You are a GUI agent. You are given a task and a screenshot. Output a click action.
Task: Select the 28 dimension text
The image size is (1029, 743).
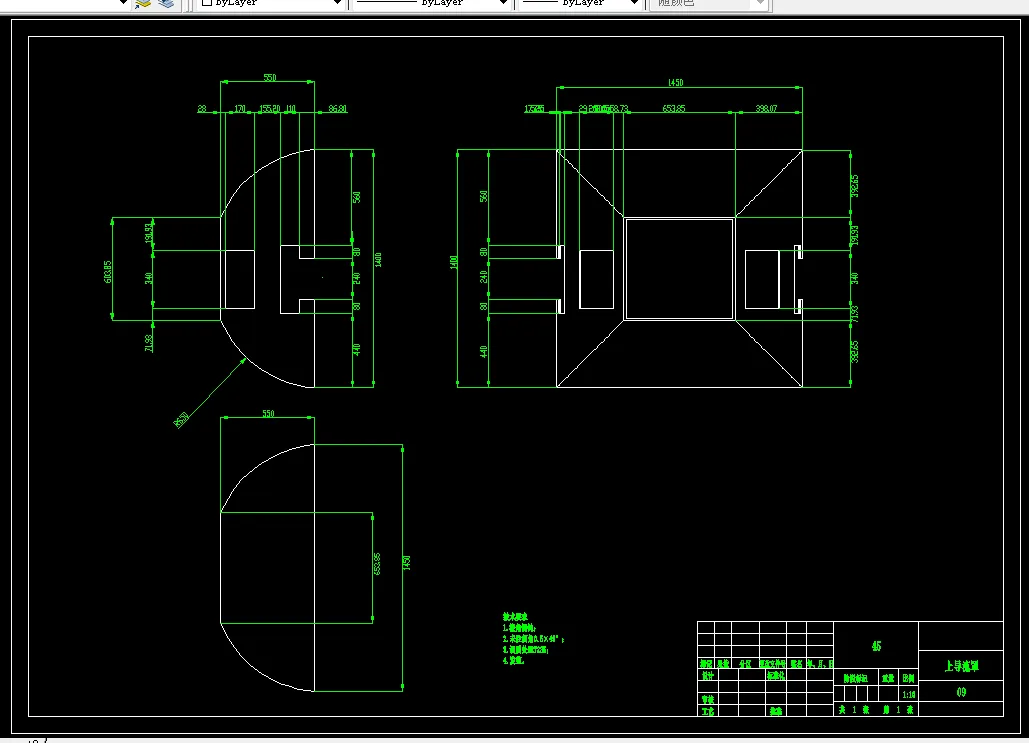(x=202, y=108)
